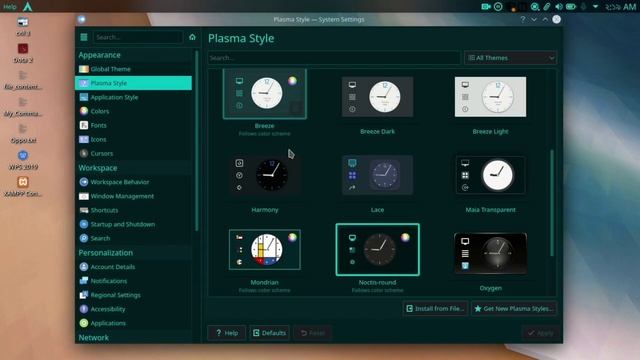Image resolution: width=640 pixels, height=360 pixels.
Task: Expand the system tray hidden icons arrow
Action: [x=595, y=7]
